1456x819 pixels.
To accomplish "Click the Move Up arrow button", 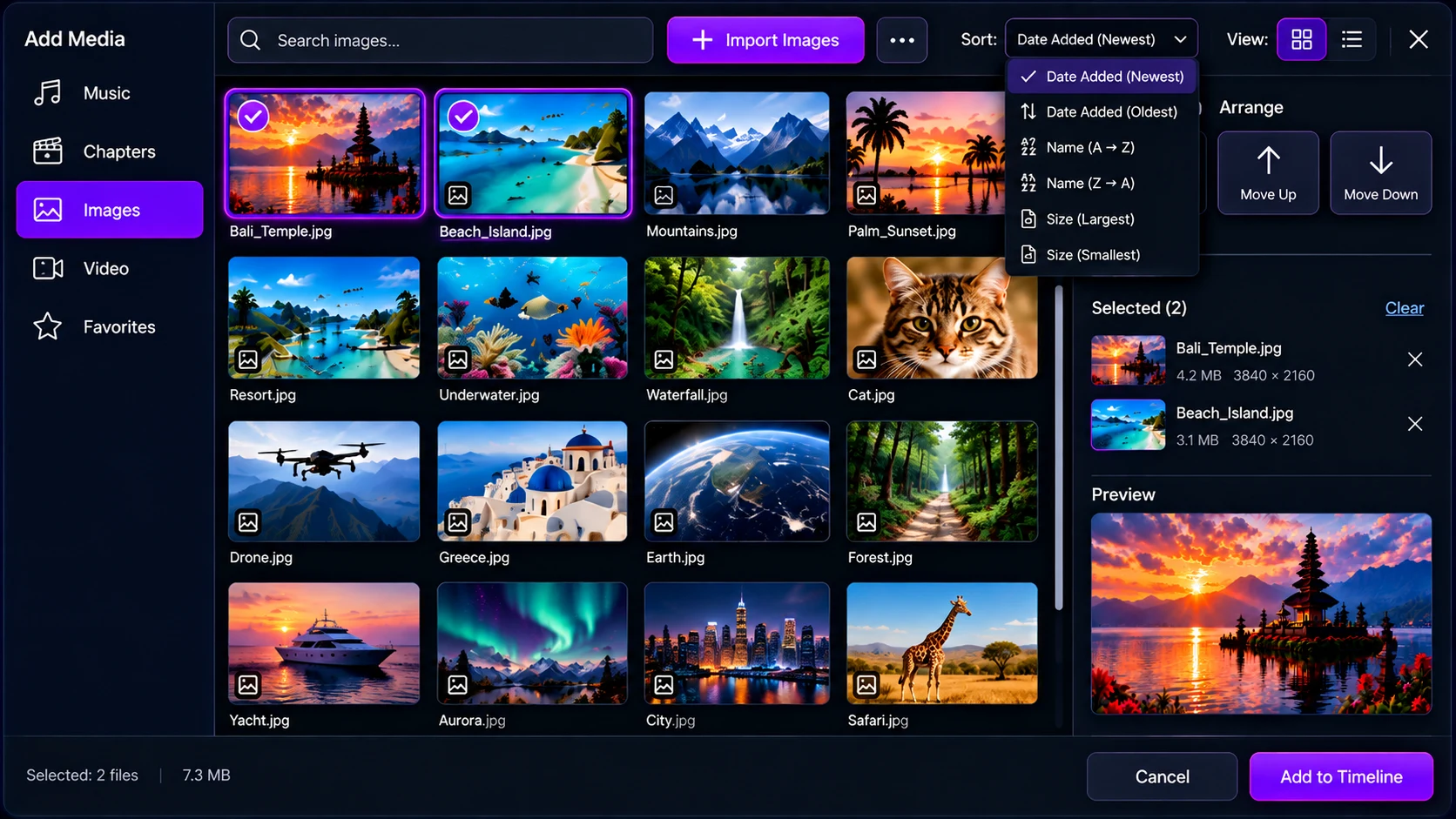I will (x=1268, y=172).
